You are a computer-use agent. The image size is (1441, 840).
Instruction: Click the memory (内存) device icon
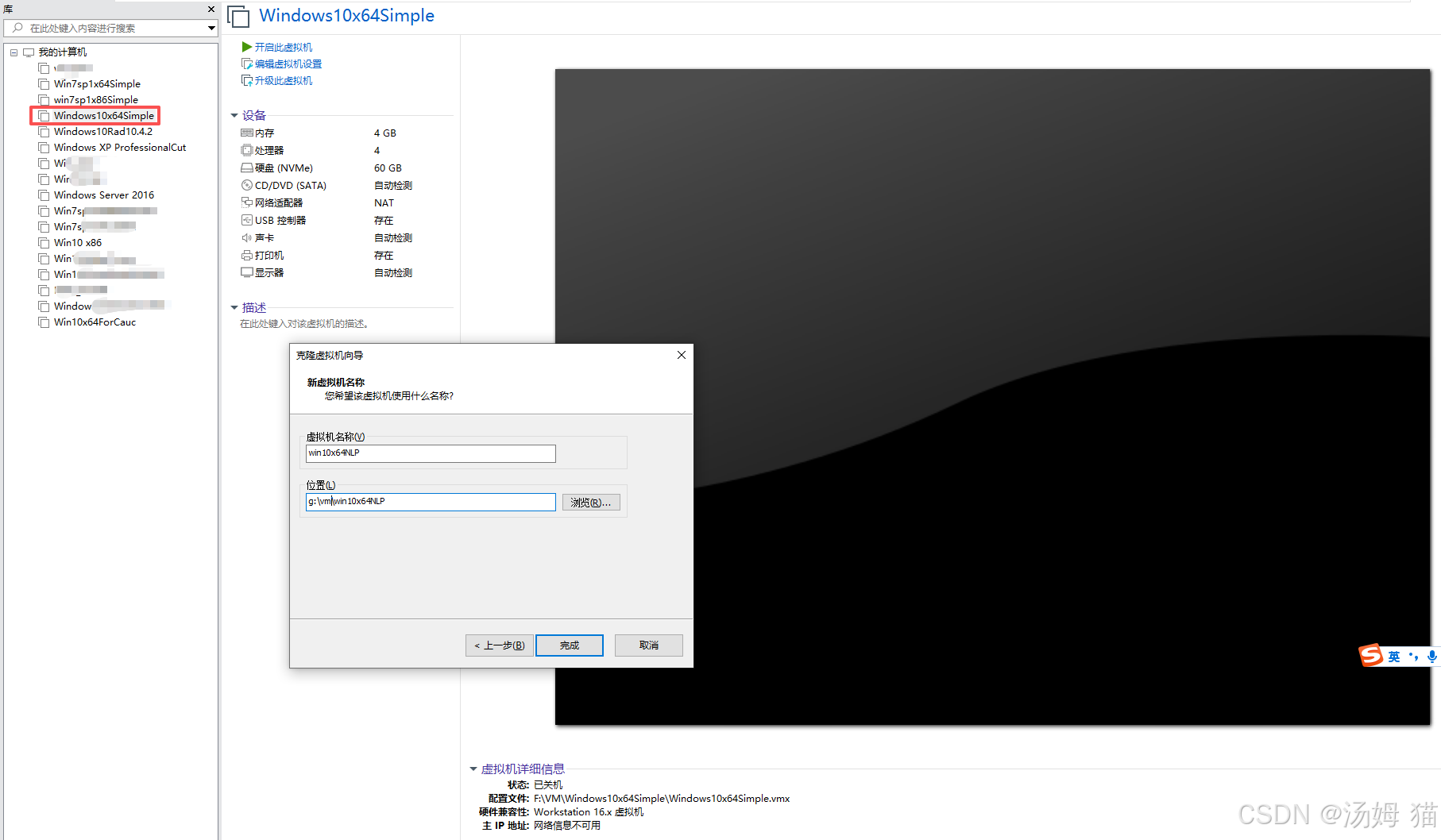click(247, 133)
